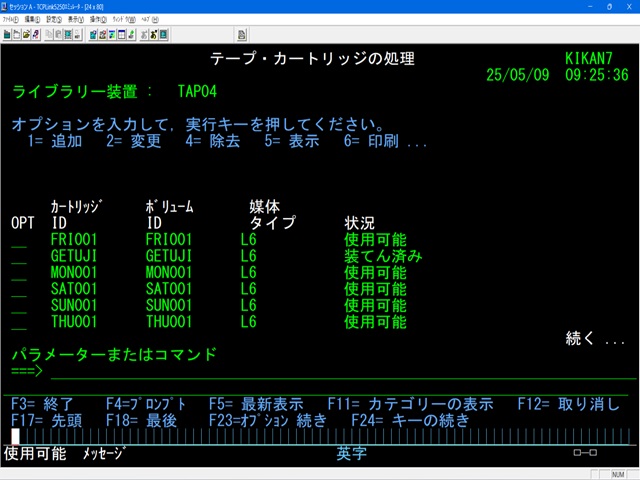Click the system name KIKAN7
The height and width of the screenshot is (480, 640).
(x=589, y=58)
